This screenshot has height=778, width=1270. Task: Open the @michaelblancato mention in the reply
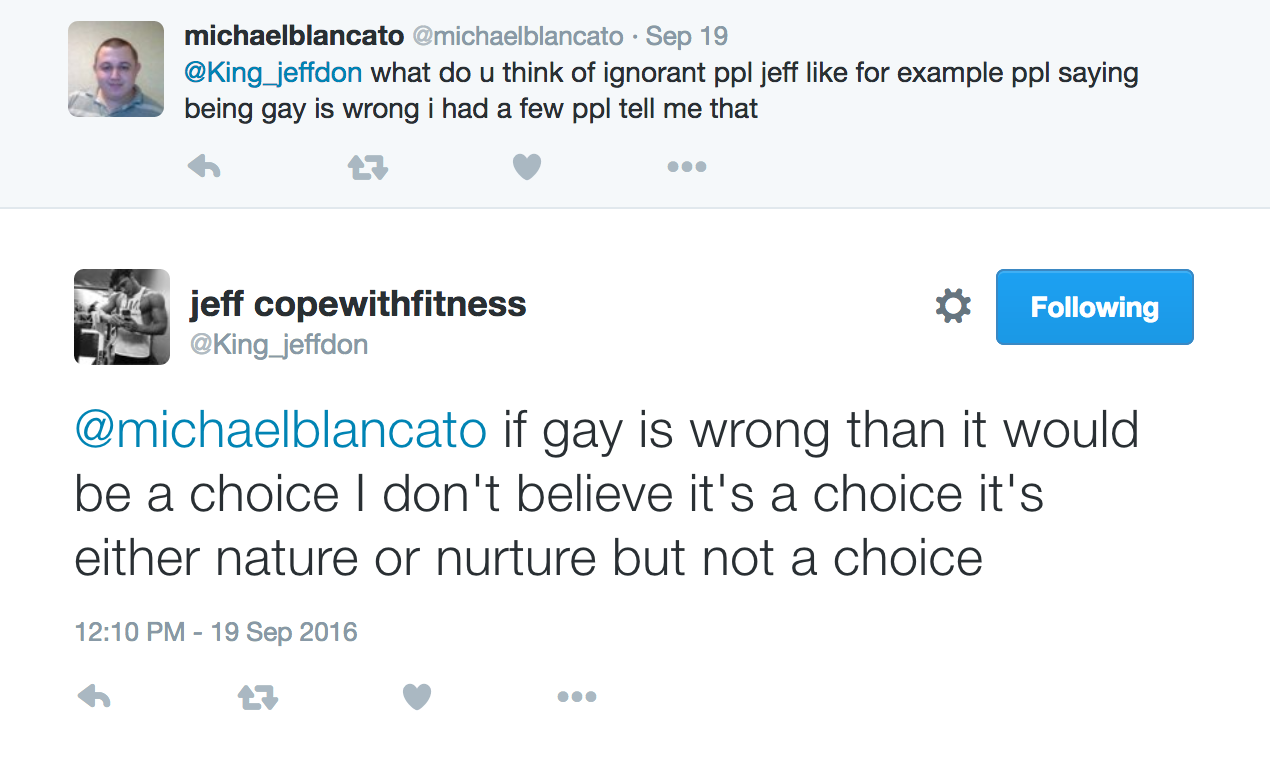tap(281, 432)
